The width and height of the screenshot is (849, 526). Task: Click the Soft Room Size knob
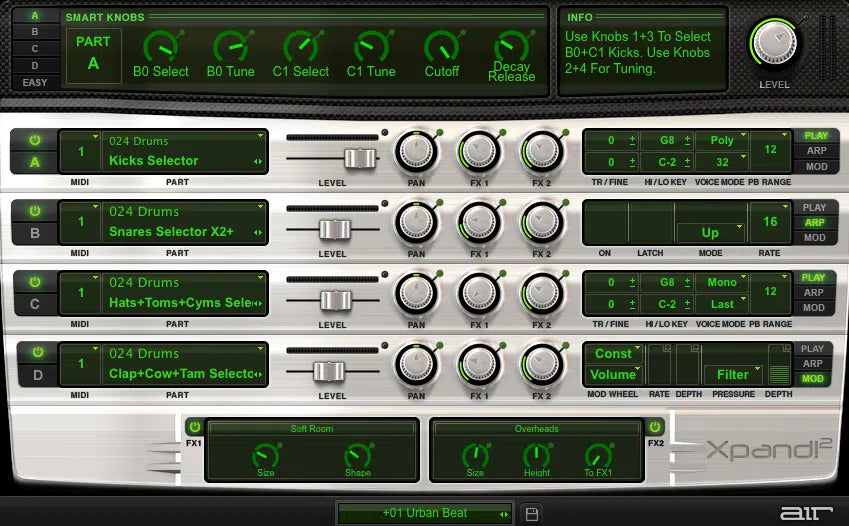[267, 455]
